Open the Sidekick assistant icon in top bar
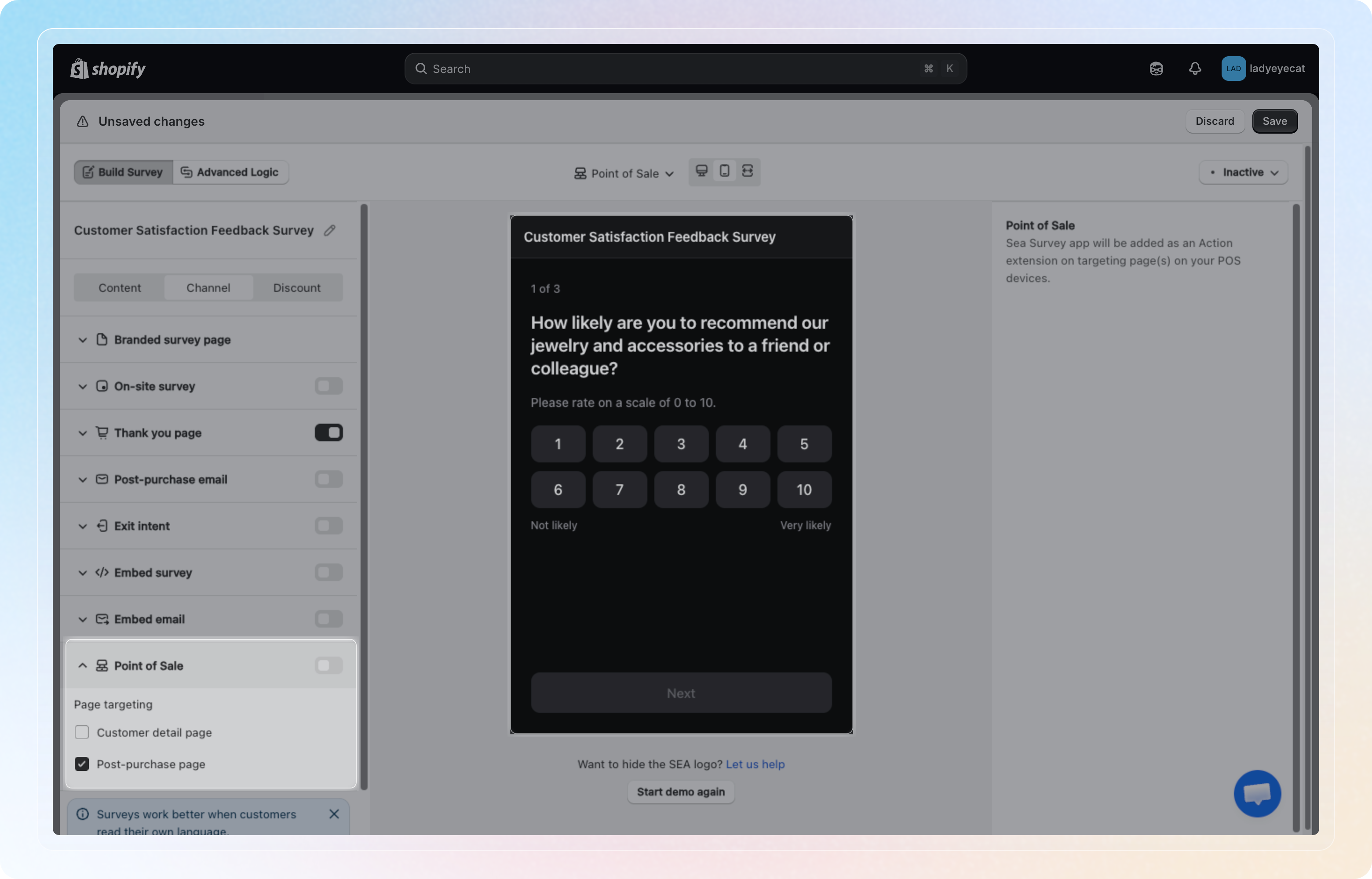1372x879 pixels. pyautogui.click(x=1156, y=69)
